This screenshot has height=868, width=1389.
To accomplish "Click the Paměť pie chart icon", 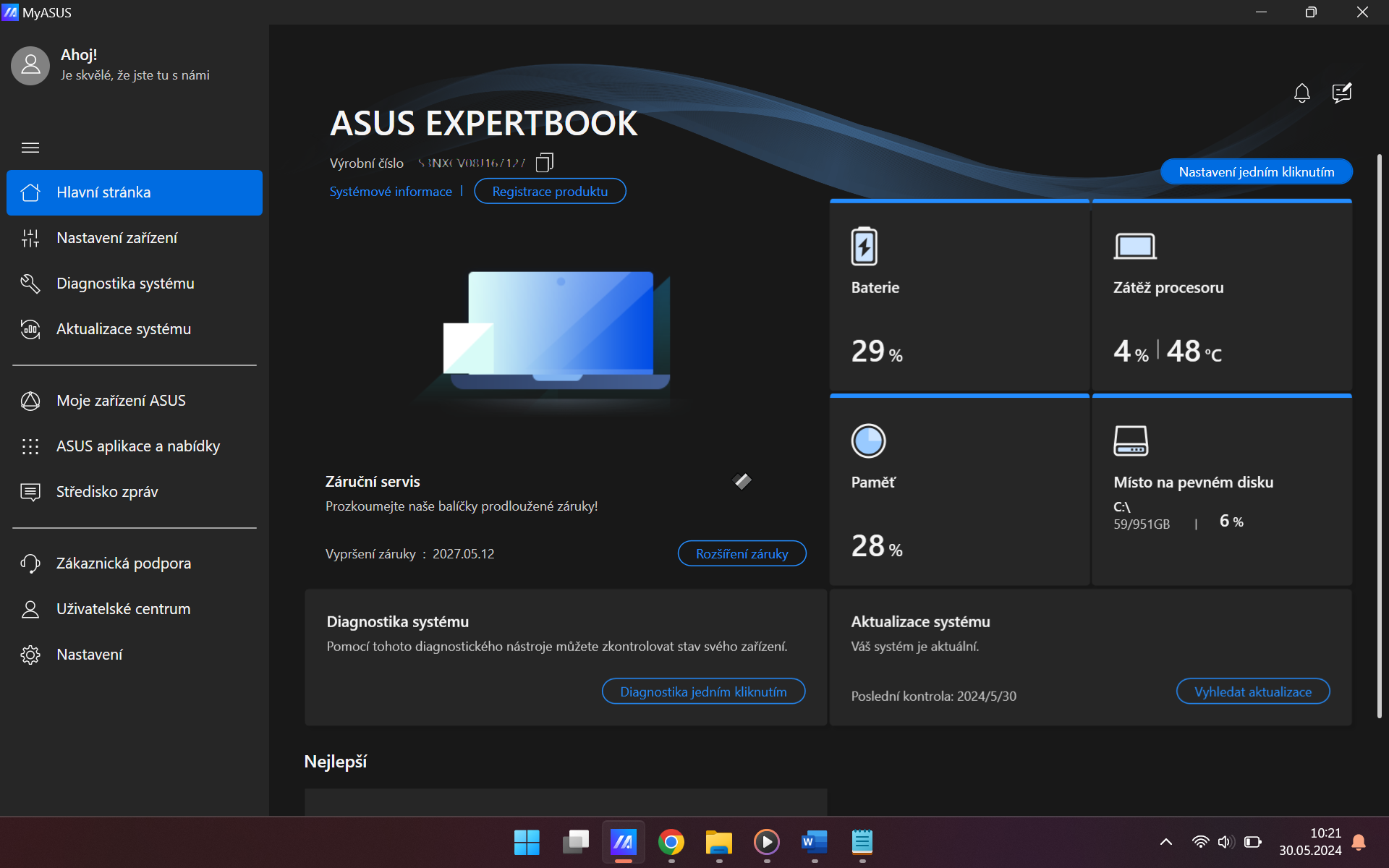I will pos(868,441).
